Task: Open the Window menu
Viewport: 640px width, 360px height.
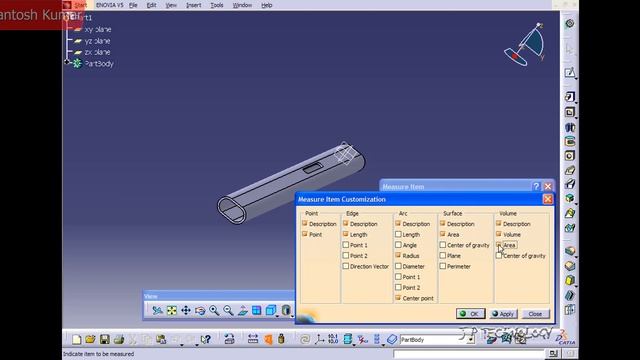Action: [x=242, y=5]
